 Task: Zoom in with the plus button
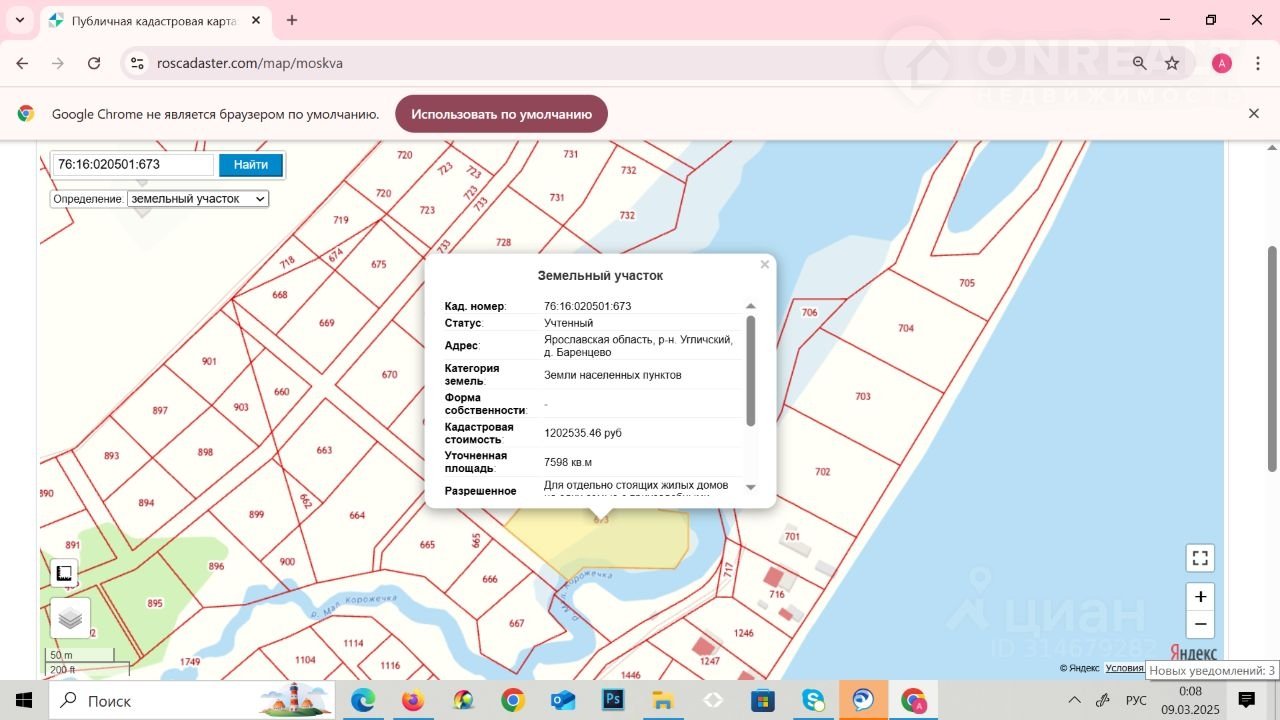click(1200, 597)
